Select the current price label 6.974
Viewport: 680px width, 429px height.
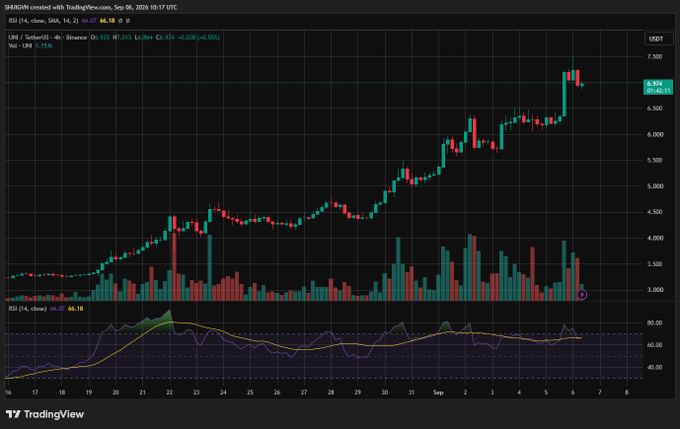(x=658, y=87)
